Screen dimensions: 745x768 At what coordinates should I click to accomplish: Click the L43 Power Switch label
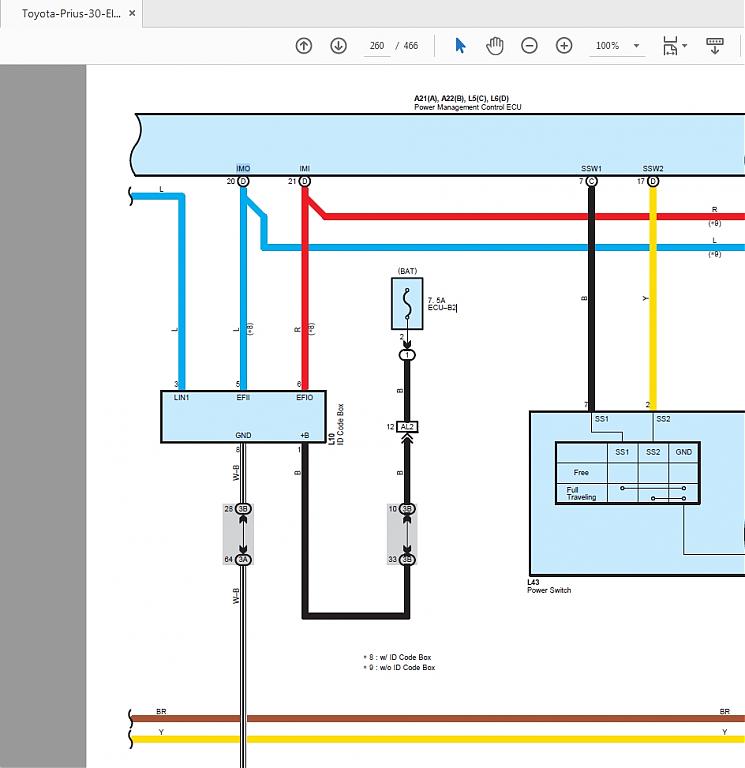pos(549,586)
